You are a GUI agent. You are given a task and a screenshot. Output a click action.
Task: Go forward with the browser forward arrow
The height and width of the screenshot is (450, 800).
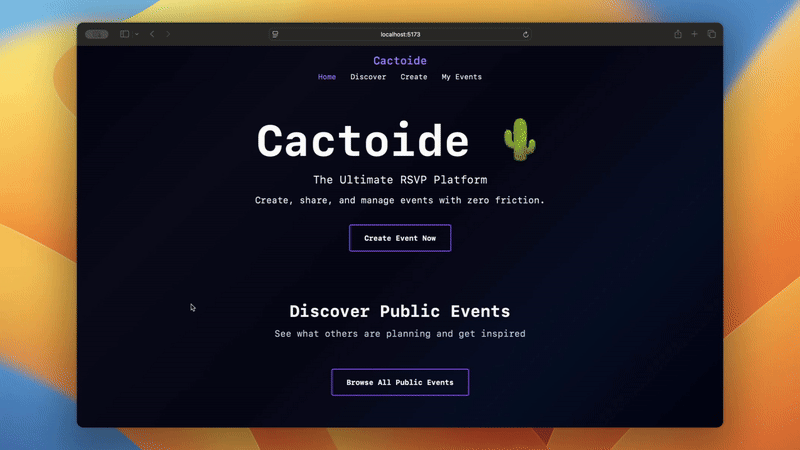[168, 34]
